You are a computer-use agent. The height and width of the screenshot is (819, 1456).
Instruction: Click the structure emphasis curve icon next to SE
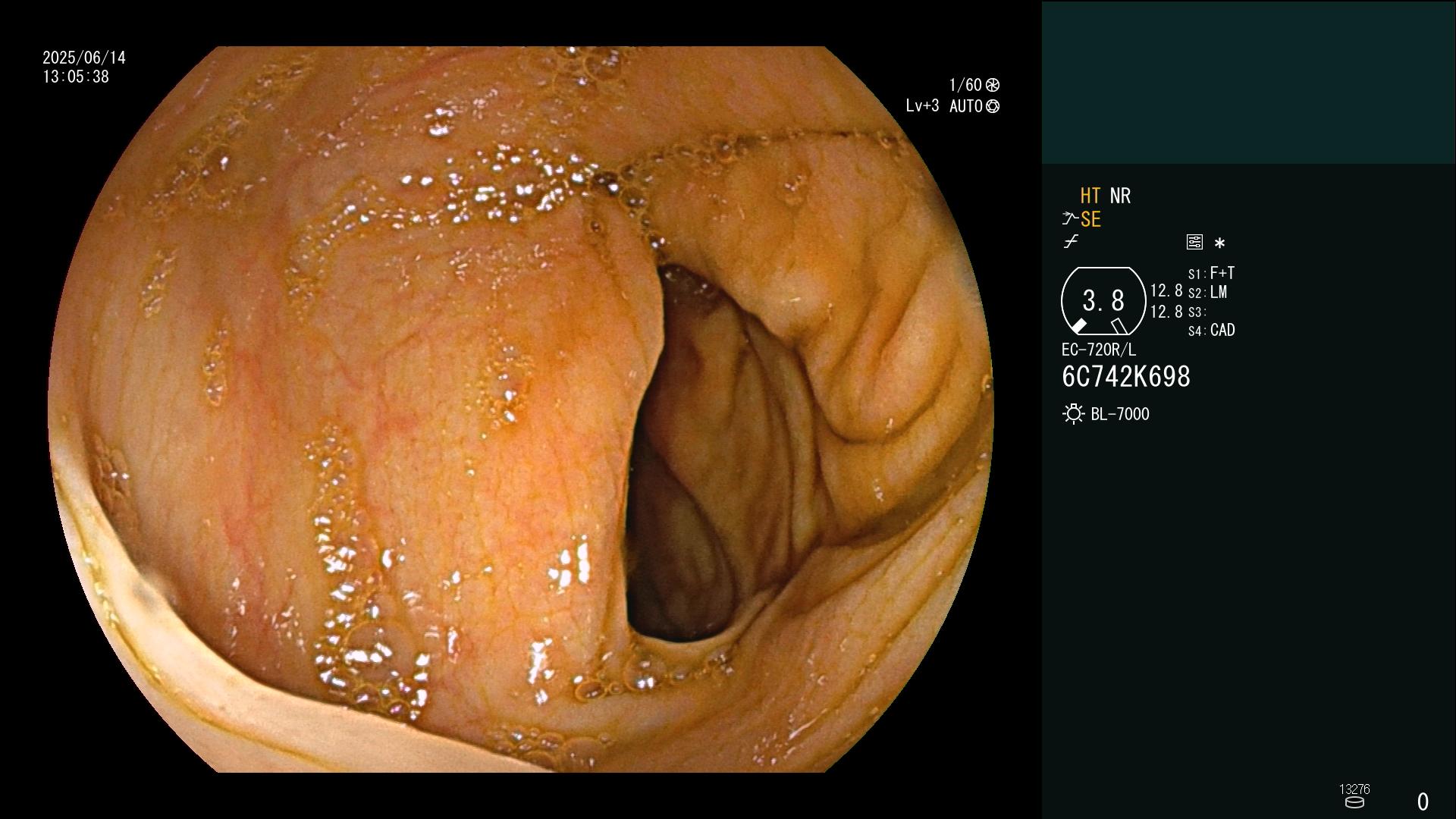[x=1070, y=219]
